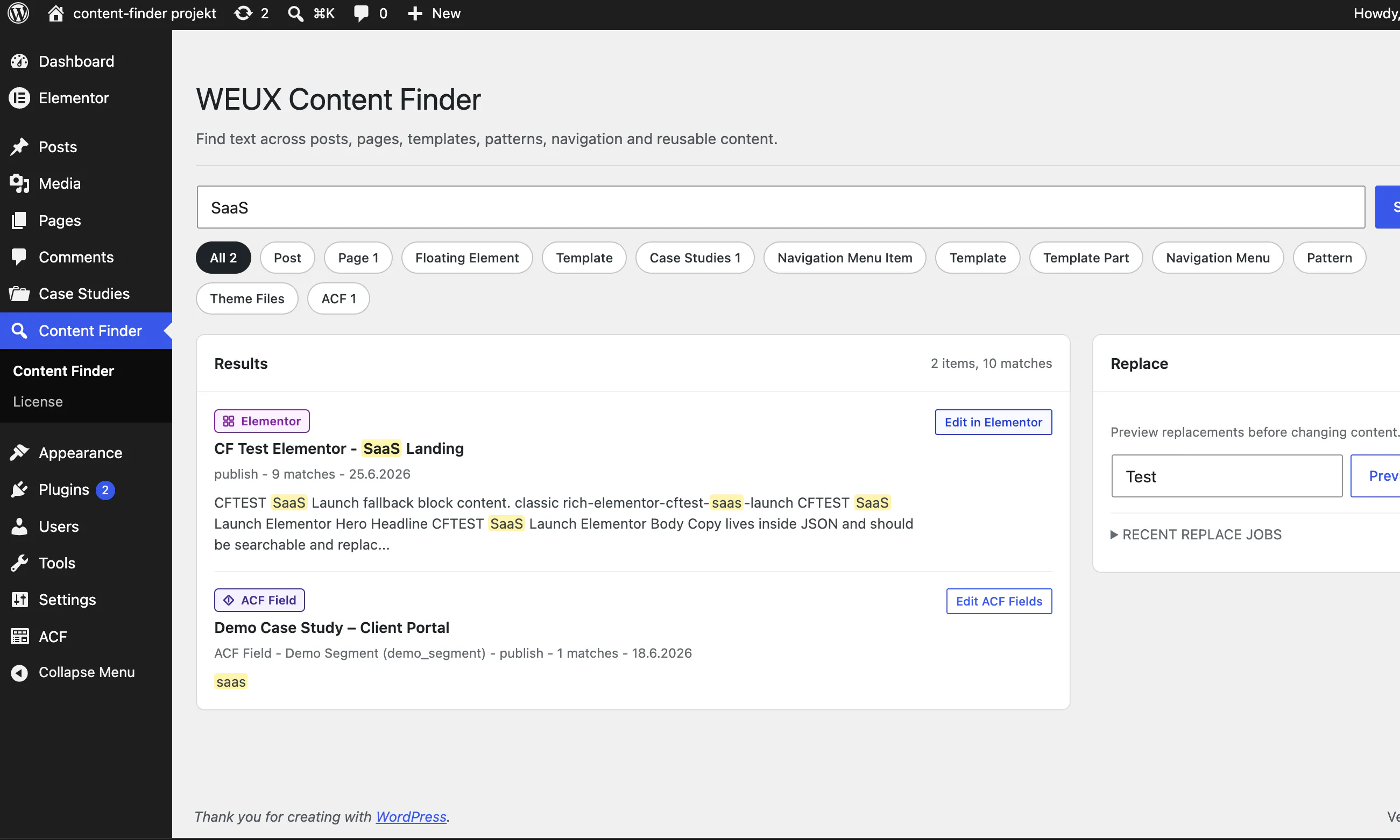Expand RECENT REPLACE JOBS section
Viewport: 1400px width, 840px height.
1196,535
